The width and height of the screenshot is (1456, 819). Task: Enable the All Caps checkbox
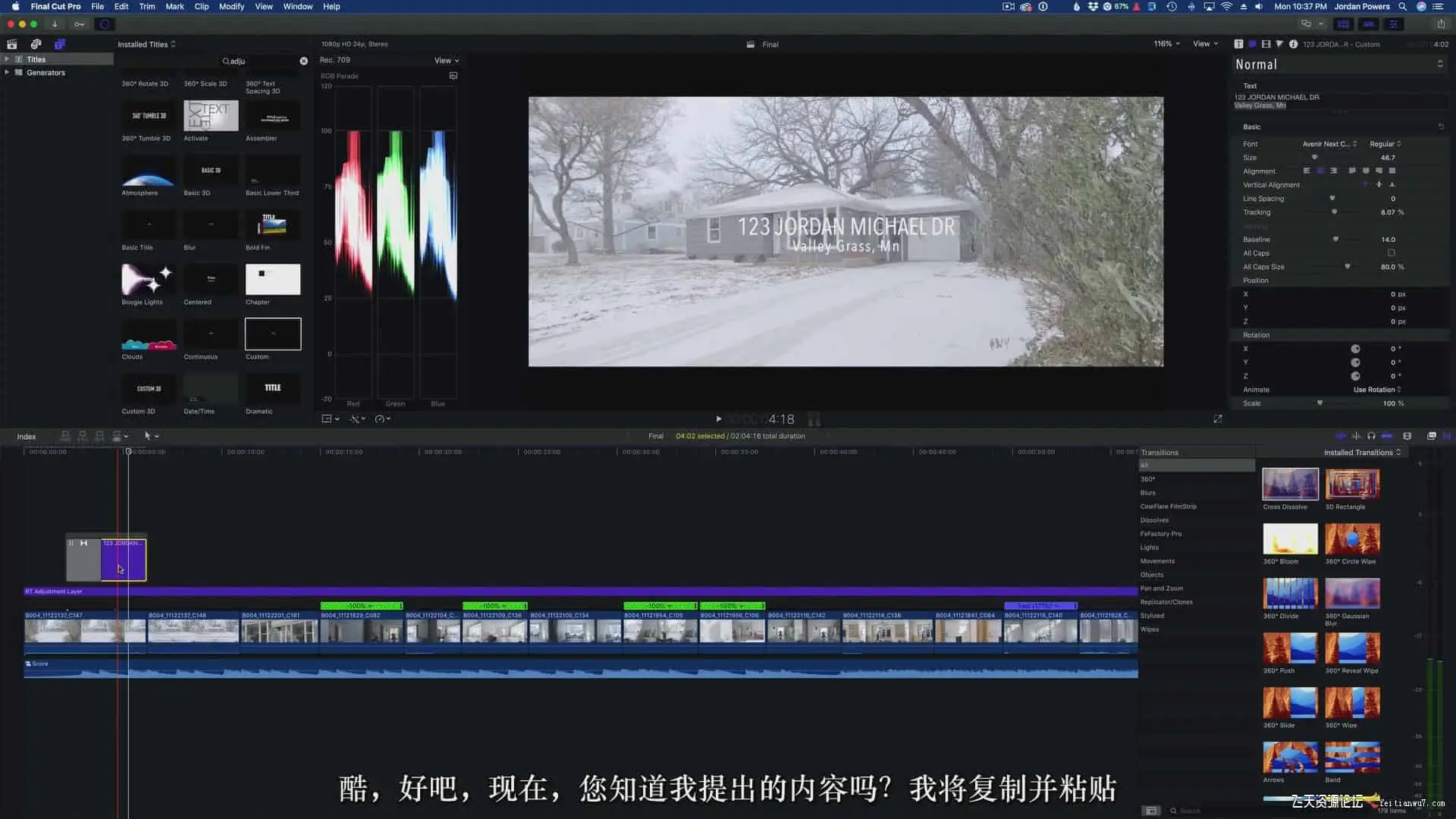1391,253
